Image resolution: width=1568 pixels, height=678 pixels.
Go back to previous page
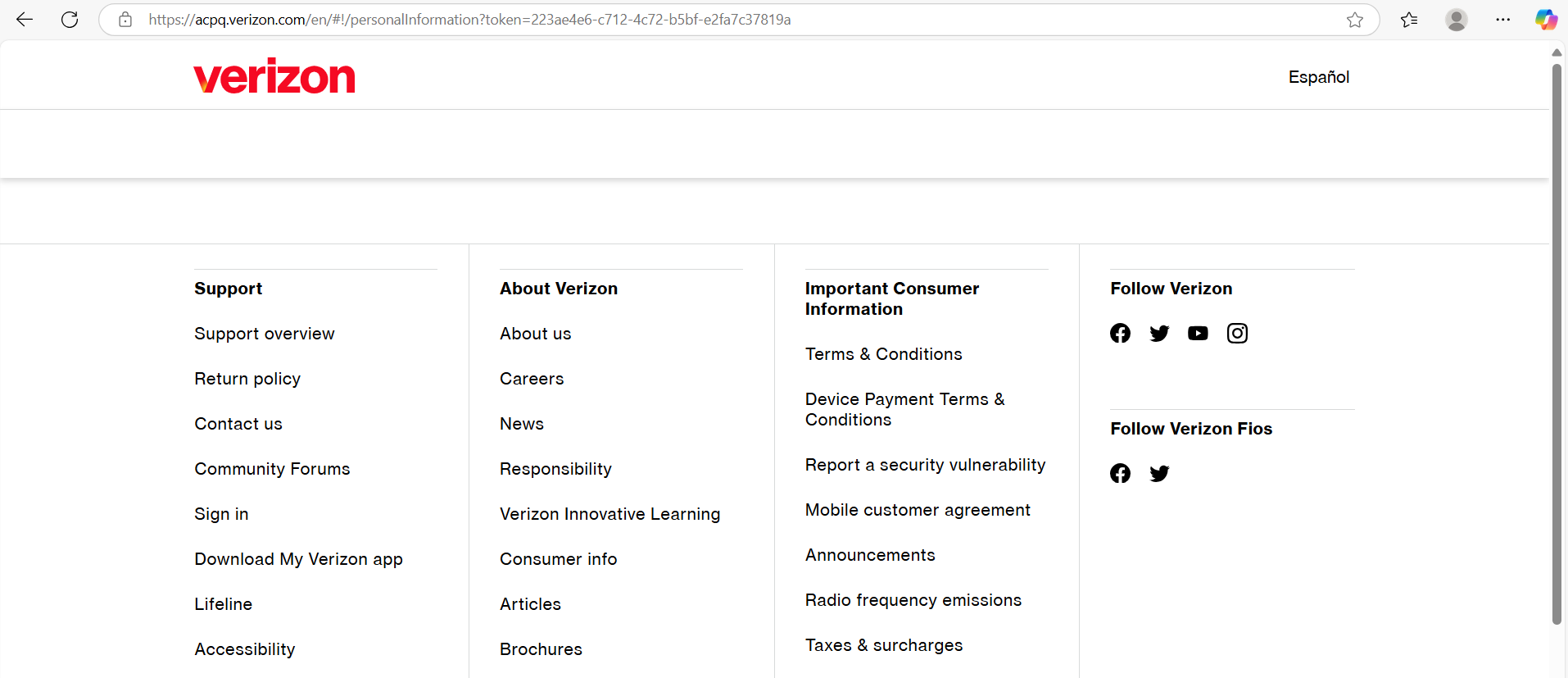tap(25, 20)
